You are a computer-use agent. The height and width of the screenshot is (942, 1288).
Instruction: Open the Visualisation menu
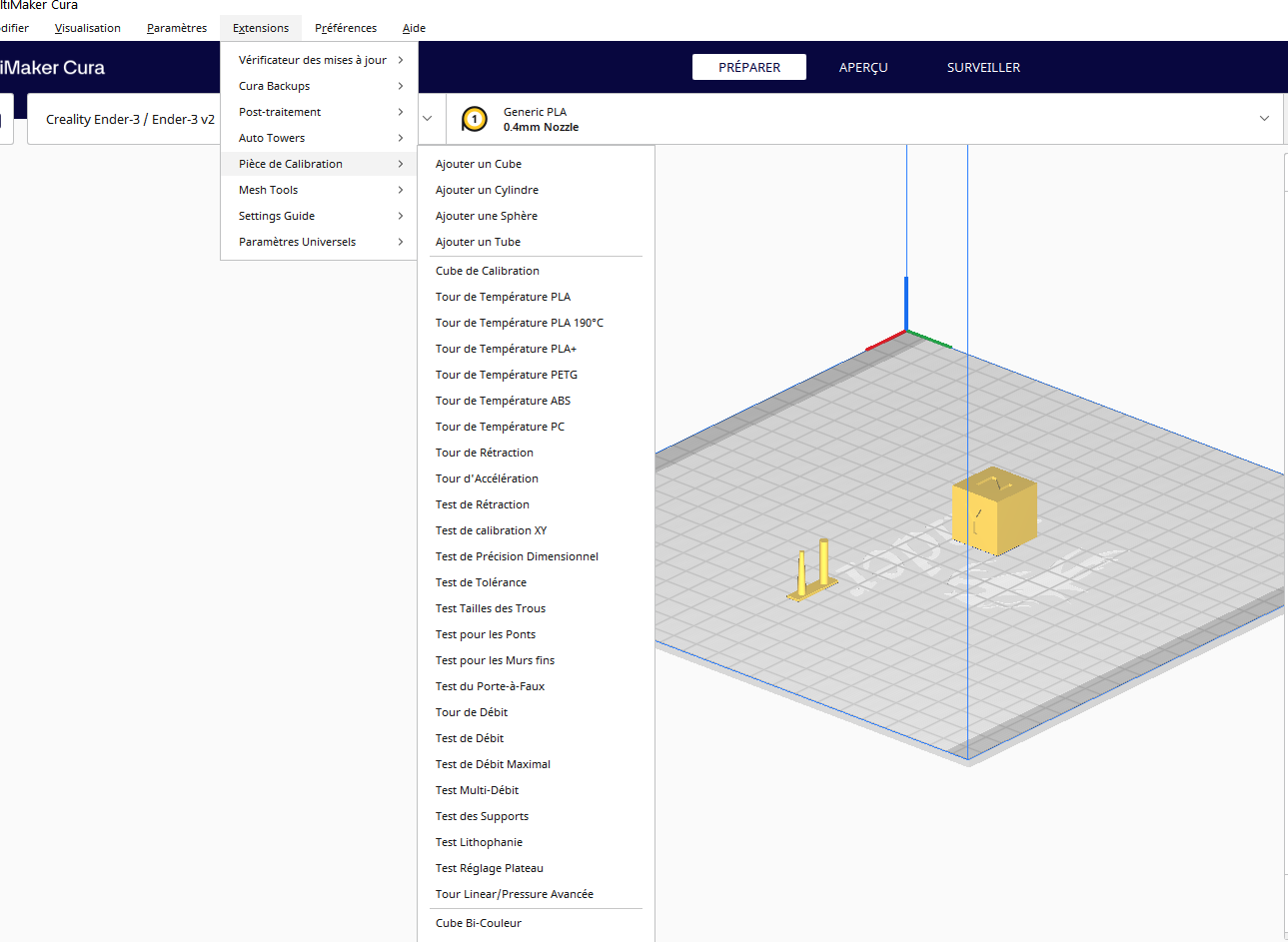click(88, 28)
